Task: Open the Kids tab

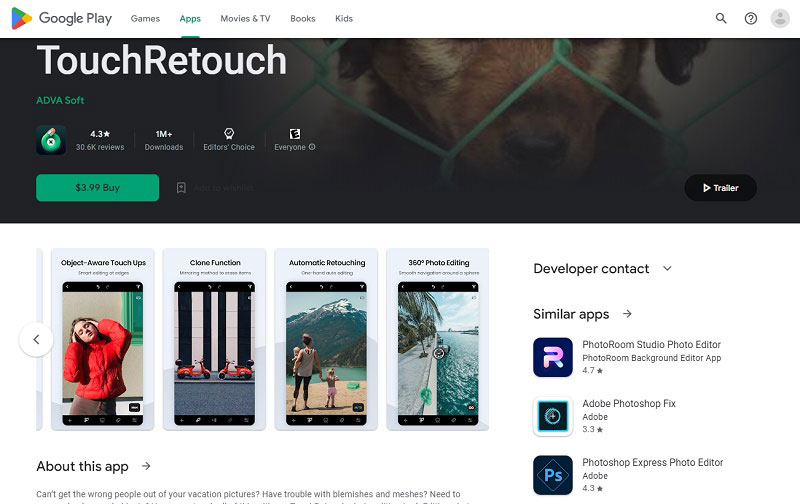Action: point(344,18)
